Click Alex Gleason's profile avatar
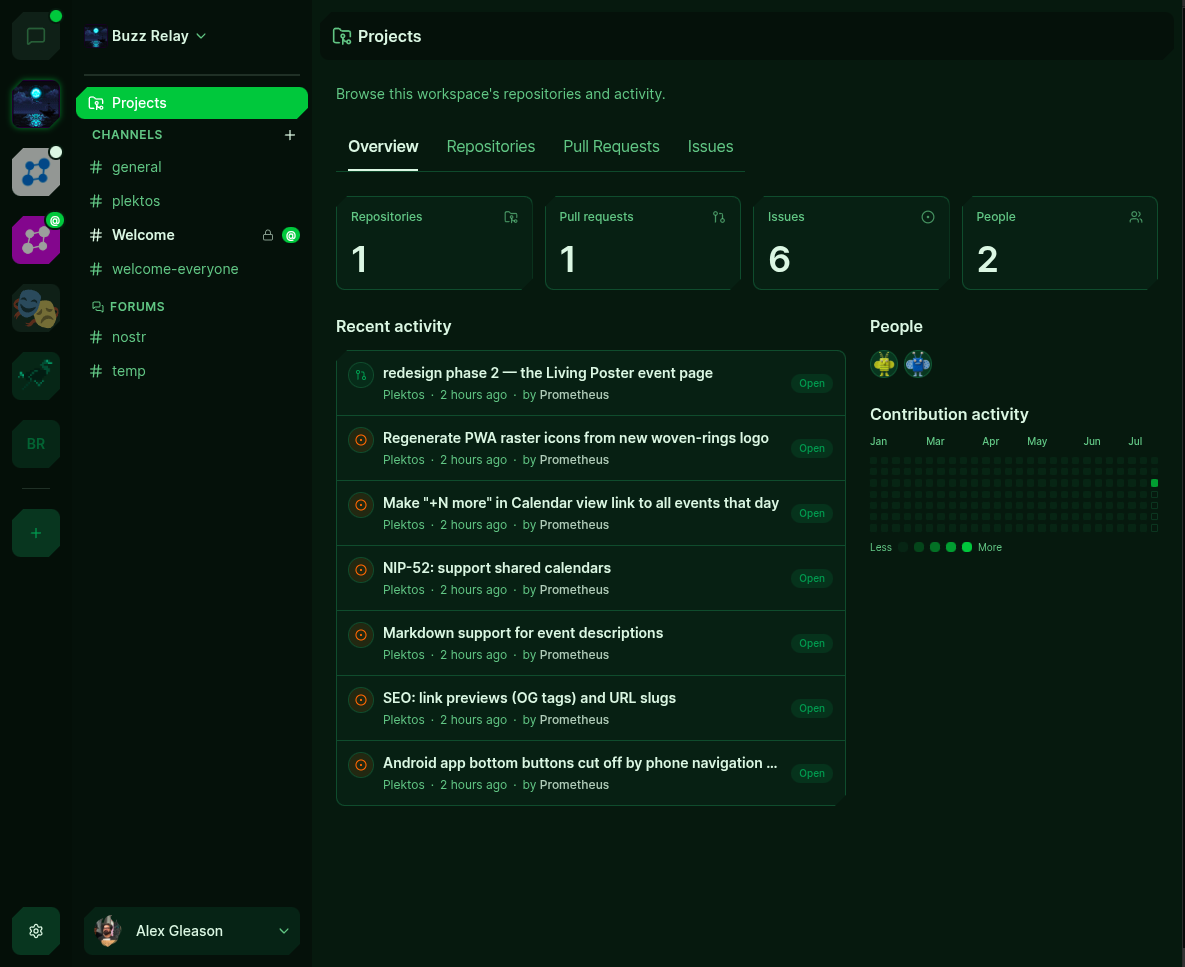This screenshot has width=1185, height=967. coord(108,931)
